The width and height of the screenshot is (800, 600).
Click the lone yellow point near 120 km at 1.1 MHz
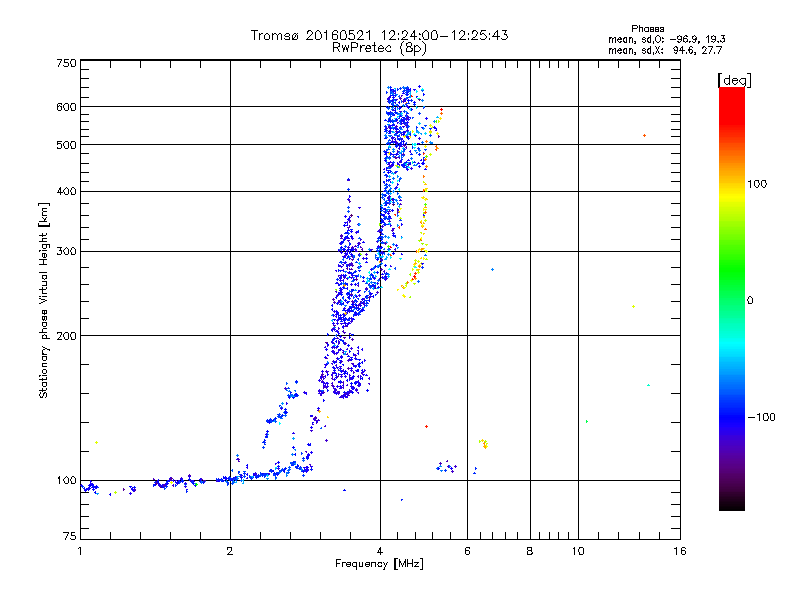[x=96, y=442]
